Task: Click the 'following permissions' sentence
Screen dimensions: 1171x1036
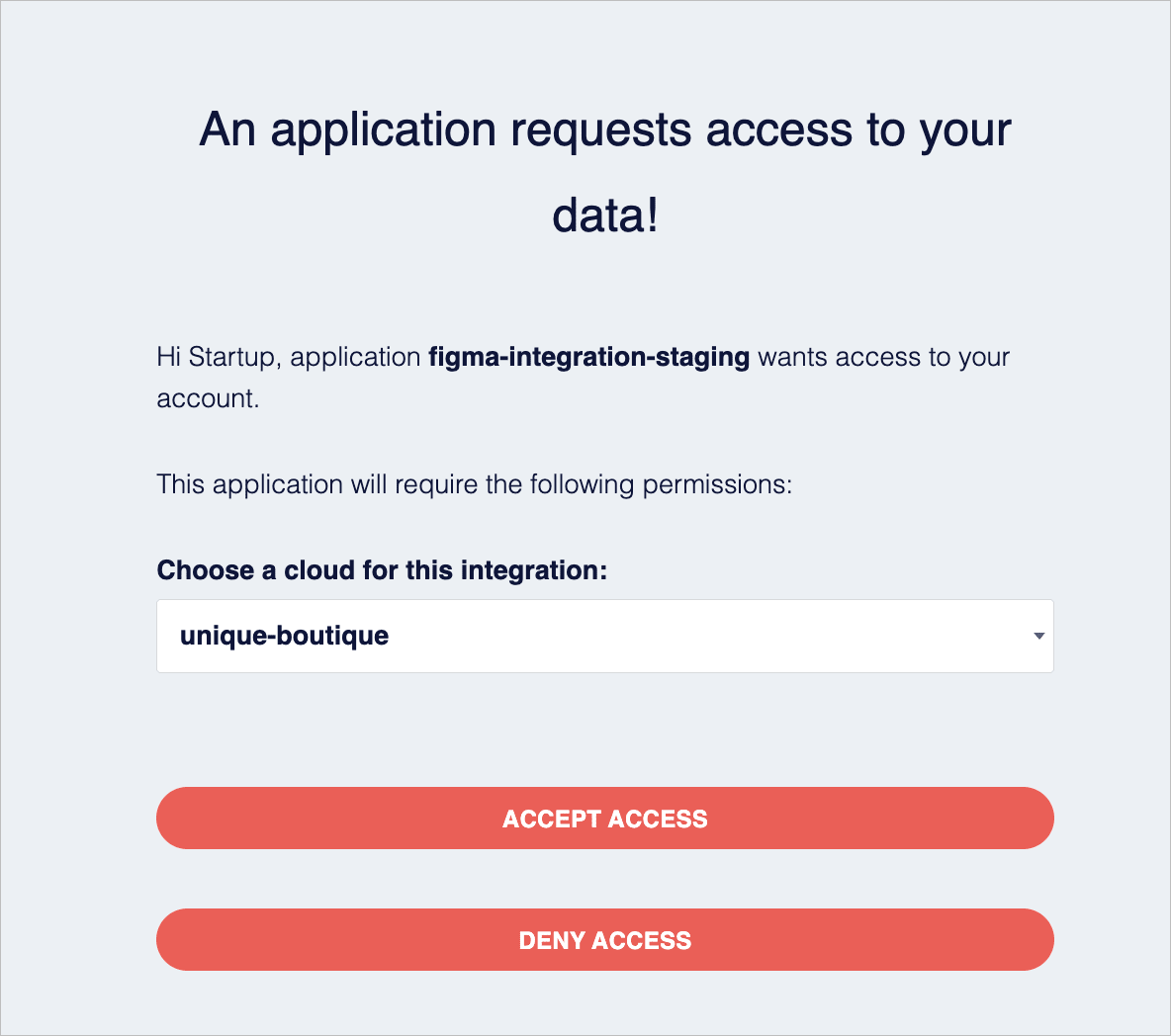Action: click(474, 484)
